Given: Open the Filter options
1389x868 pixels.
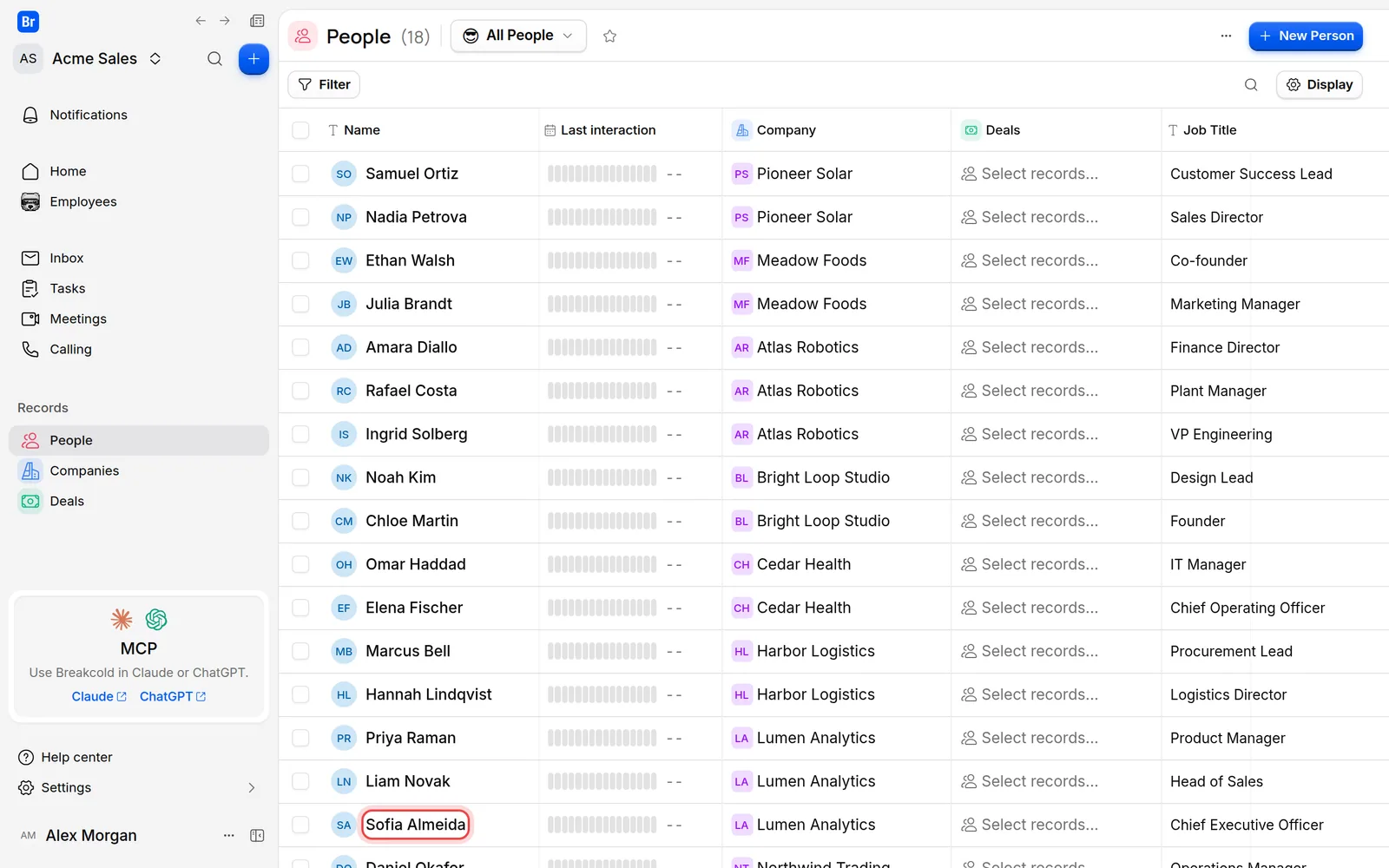Looking at the screenshot, I should click(x=324, y=84).
